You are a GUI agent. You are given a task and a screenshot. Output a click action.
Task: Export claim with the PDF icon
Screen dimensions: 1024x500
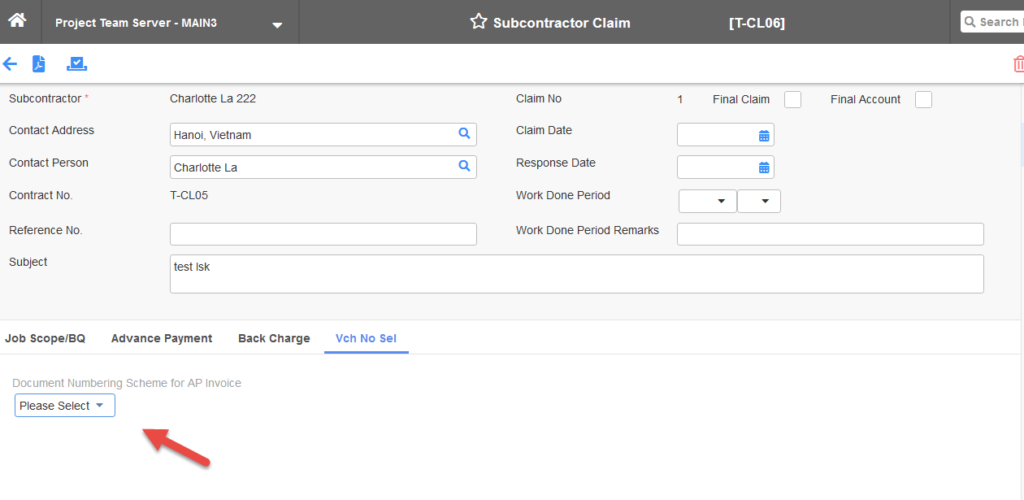pyautogui.click(x=39, y=64)
